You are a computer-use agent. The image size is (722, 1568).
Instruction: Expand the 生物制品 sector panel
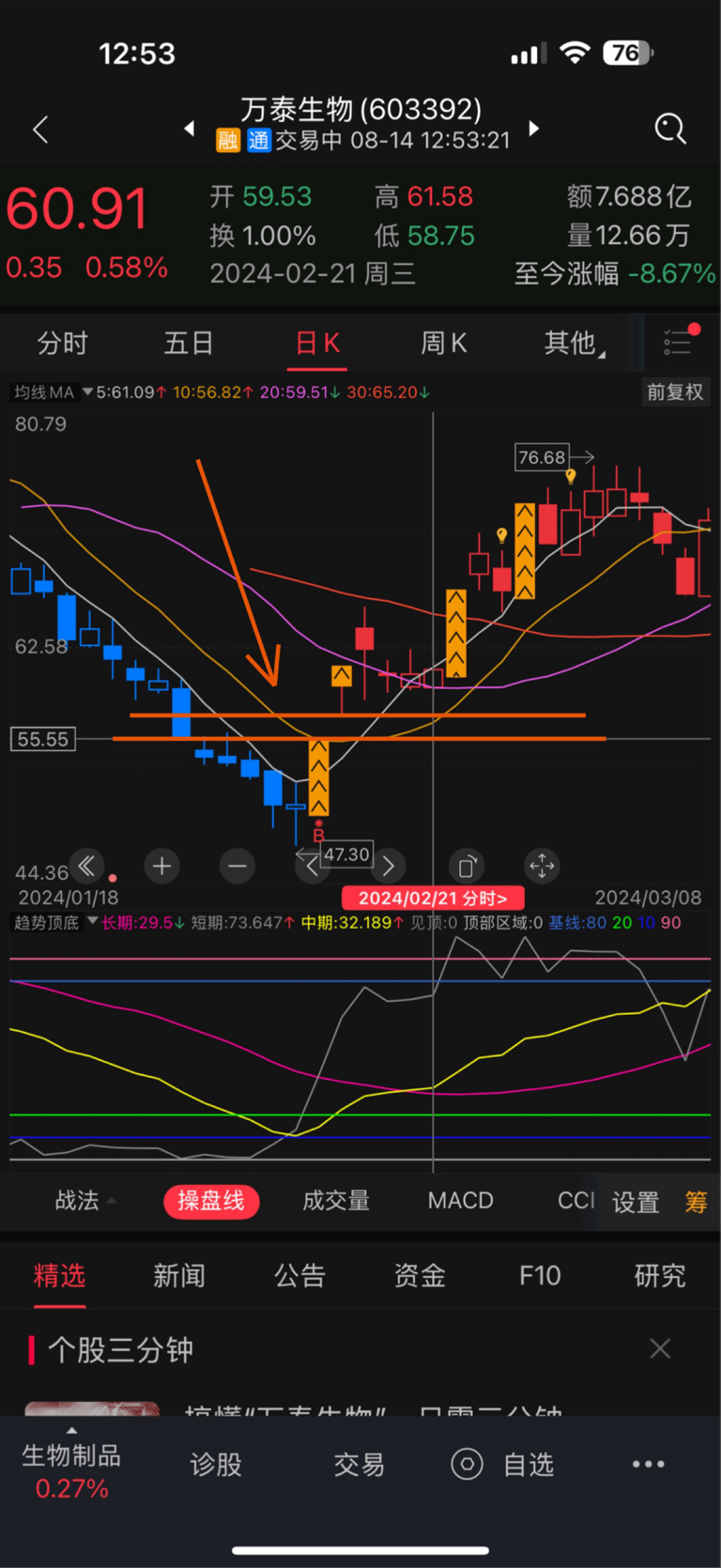[x=71, y=1463]
